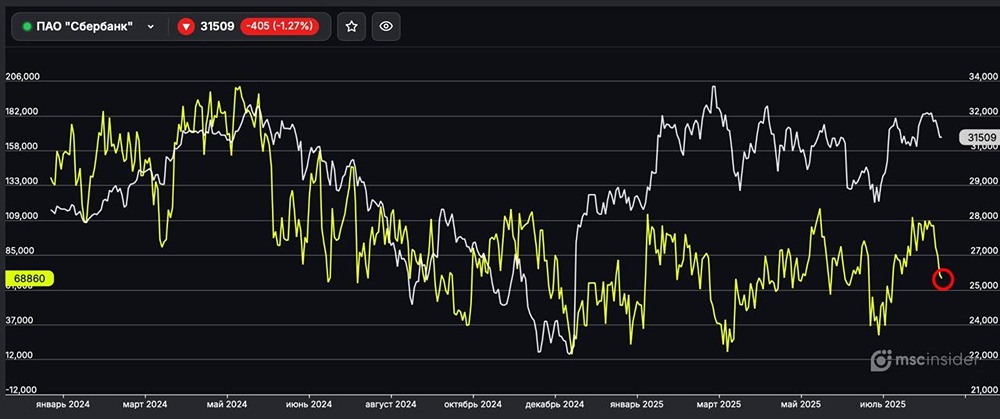Click the 109,000 left axis value

(x=23, y=217)
